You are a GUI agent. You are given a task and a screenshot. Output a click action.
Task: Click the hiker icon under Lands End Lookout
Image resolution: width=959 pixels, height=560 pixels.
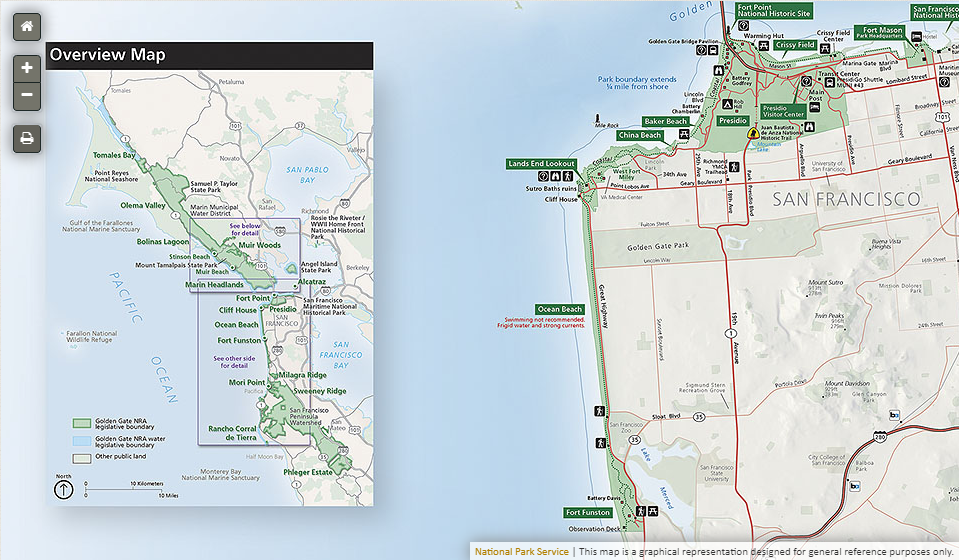[x=568, y=176]
